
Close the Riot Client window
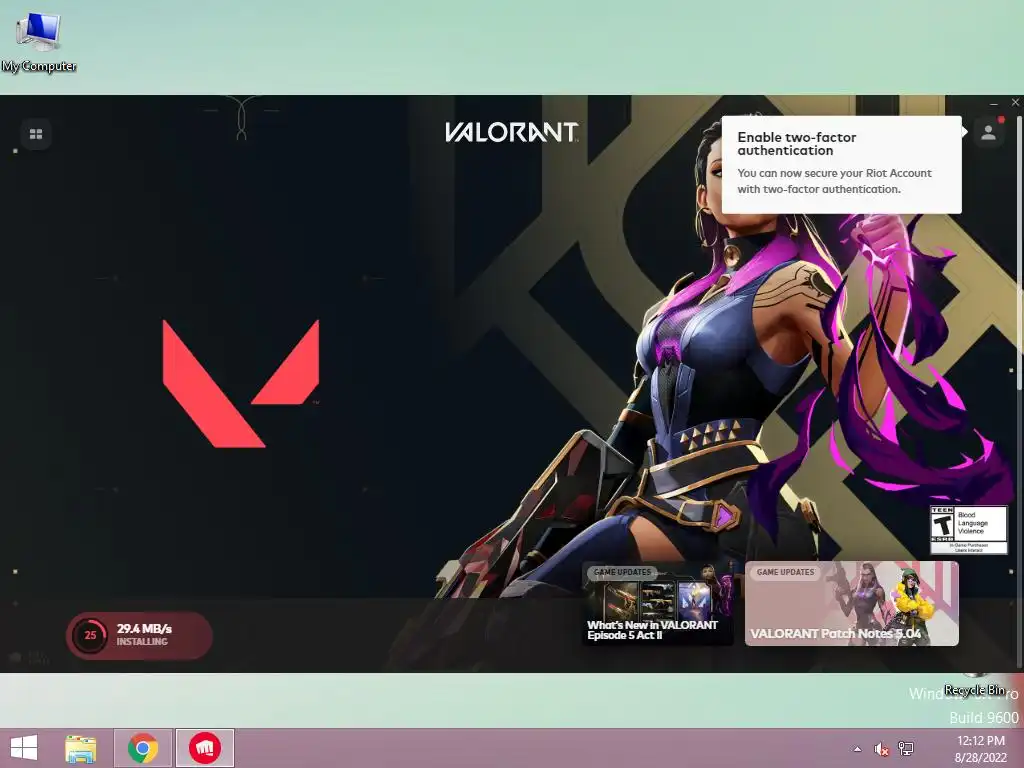click(x=1015, y=103)
